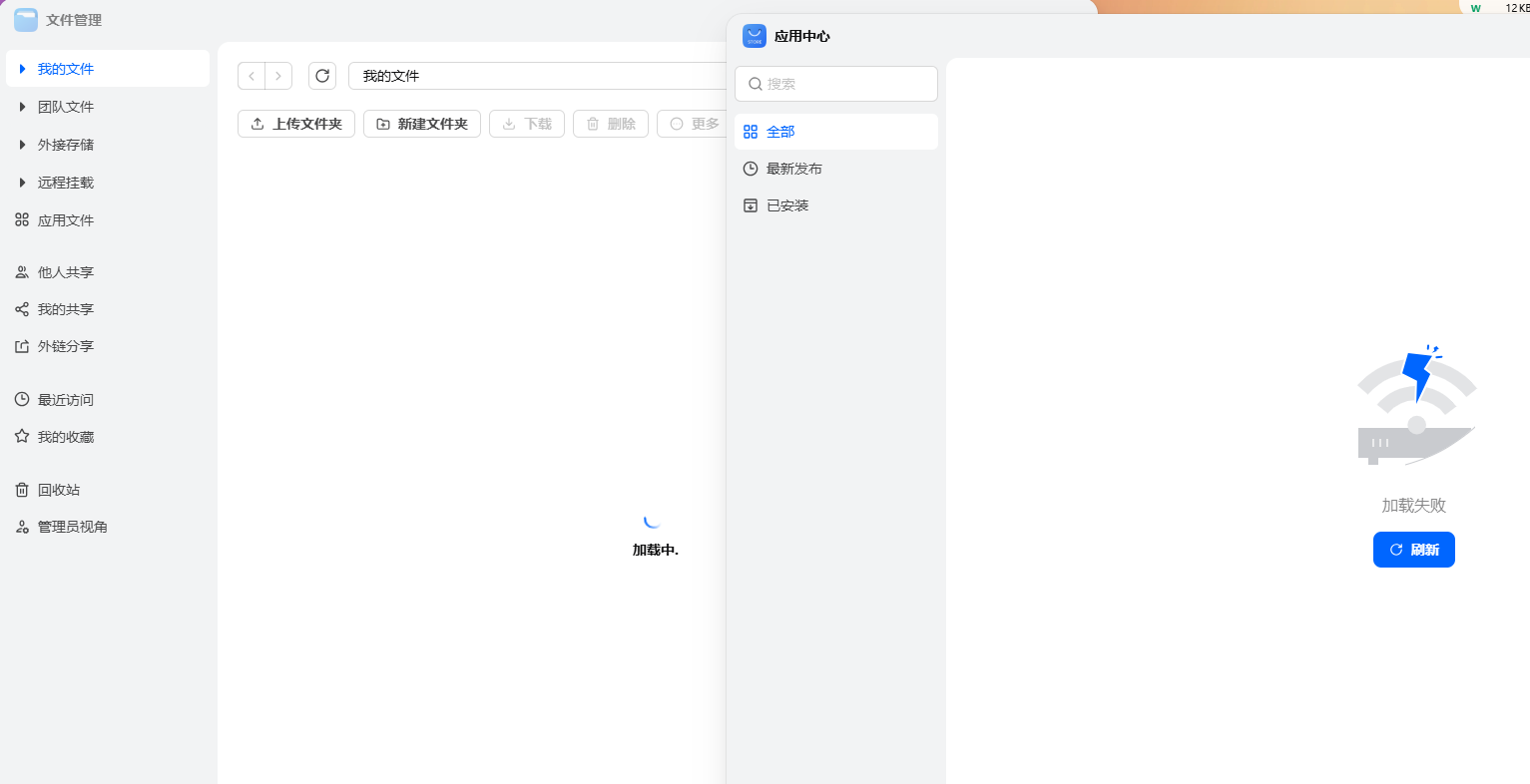Select the 全部 category in 应用中心
Viewport: 1530px width, 784px height.
click(x=836, y=132)
